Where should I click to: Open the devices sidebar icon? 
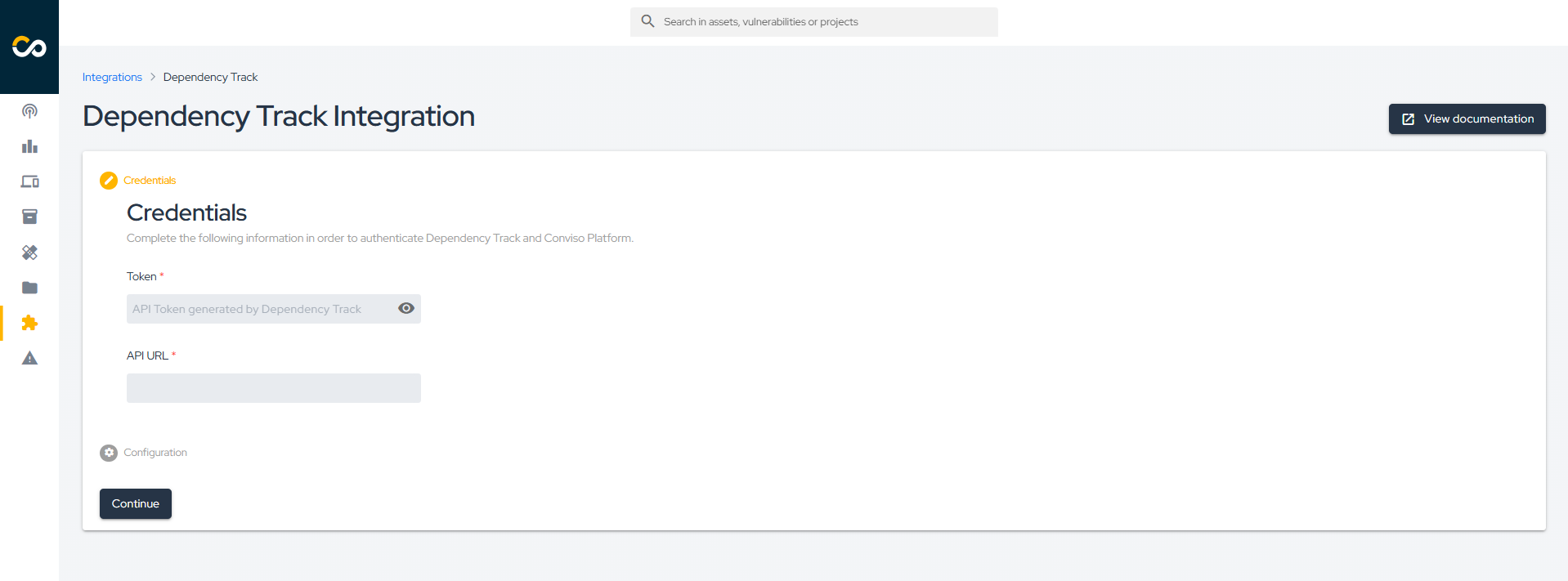click(x=29, y=181)
